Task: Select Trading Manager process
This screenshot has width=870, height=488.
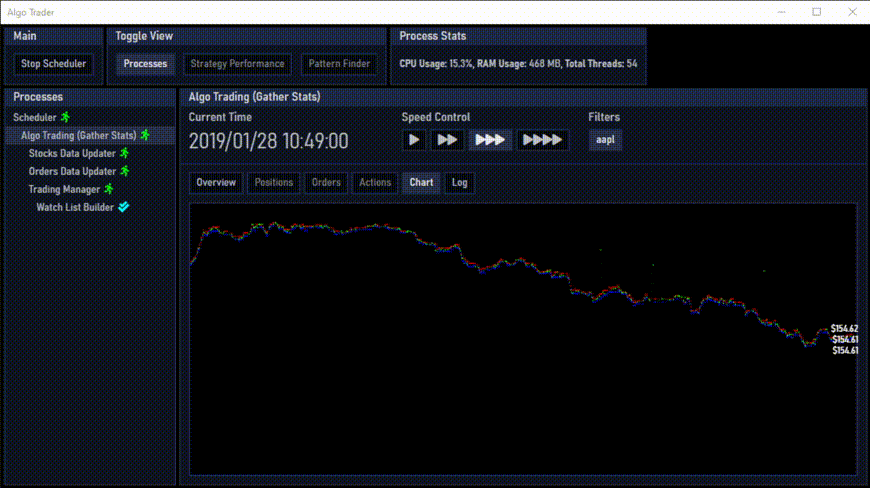Action: [x=64, y=190]
